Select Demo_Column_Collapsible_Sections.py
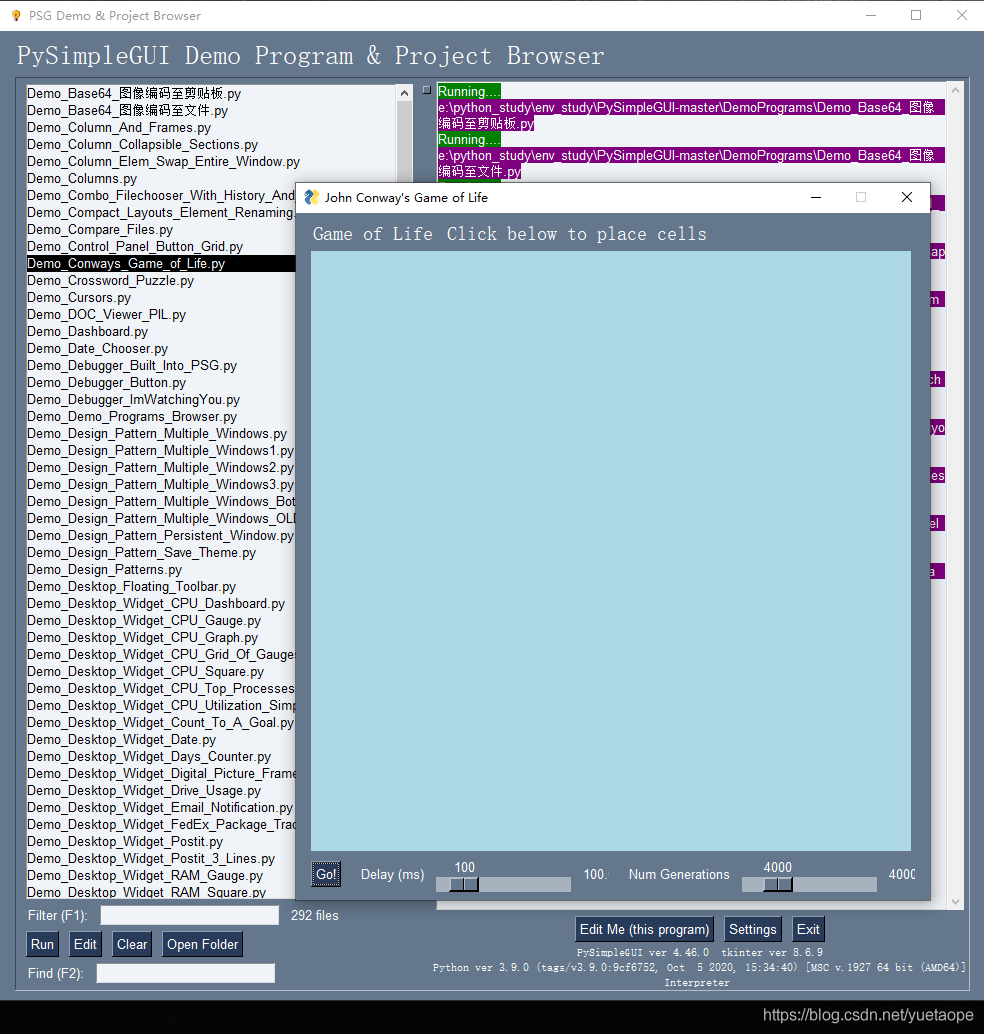 [142, 145]
